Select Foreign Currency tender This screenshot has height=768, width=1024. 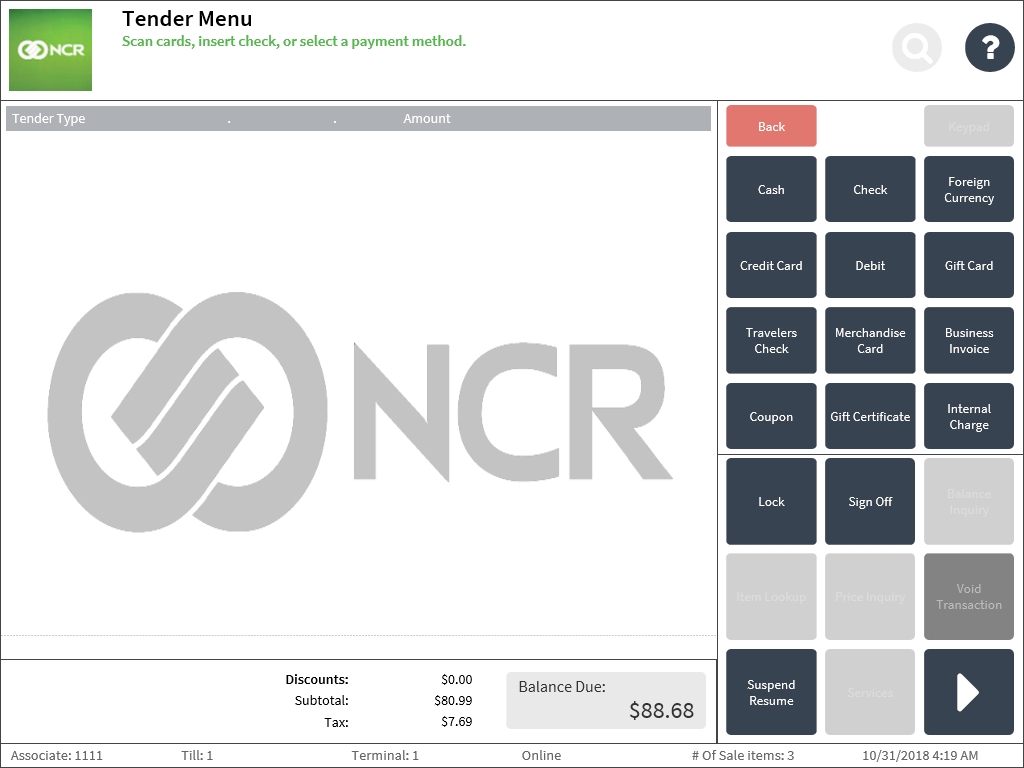pyautogui.click(x=968, y=189)
